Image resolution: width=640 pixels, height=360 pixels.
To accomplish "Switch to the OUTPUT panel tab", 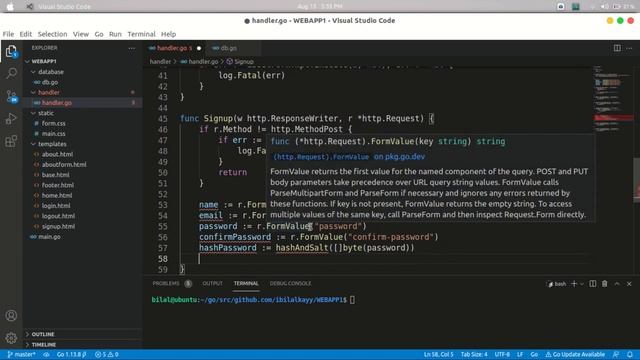I will pyautogui.click(x=213, y=284).
